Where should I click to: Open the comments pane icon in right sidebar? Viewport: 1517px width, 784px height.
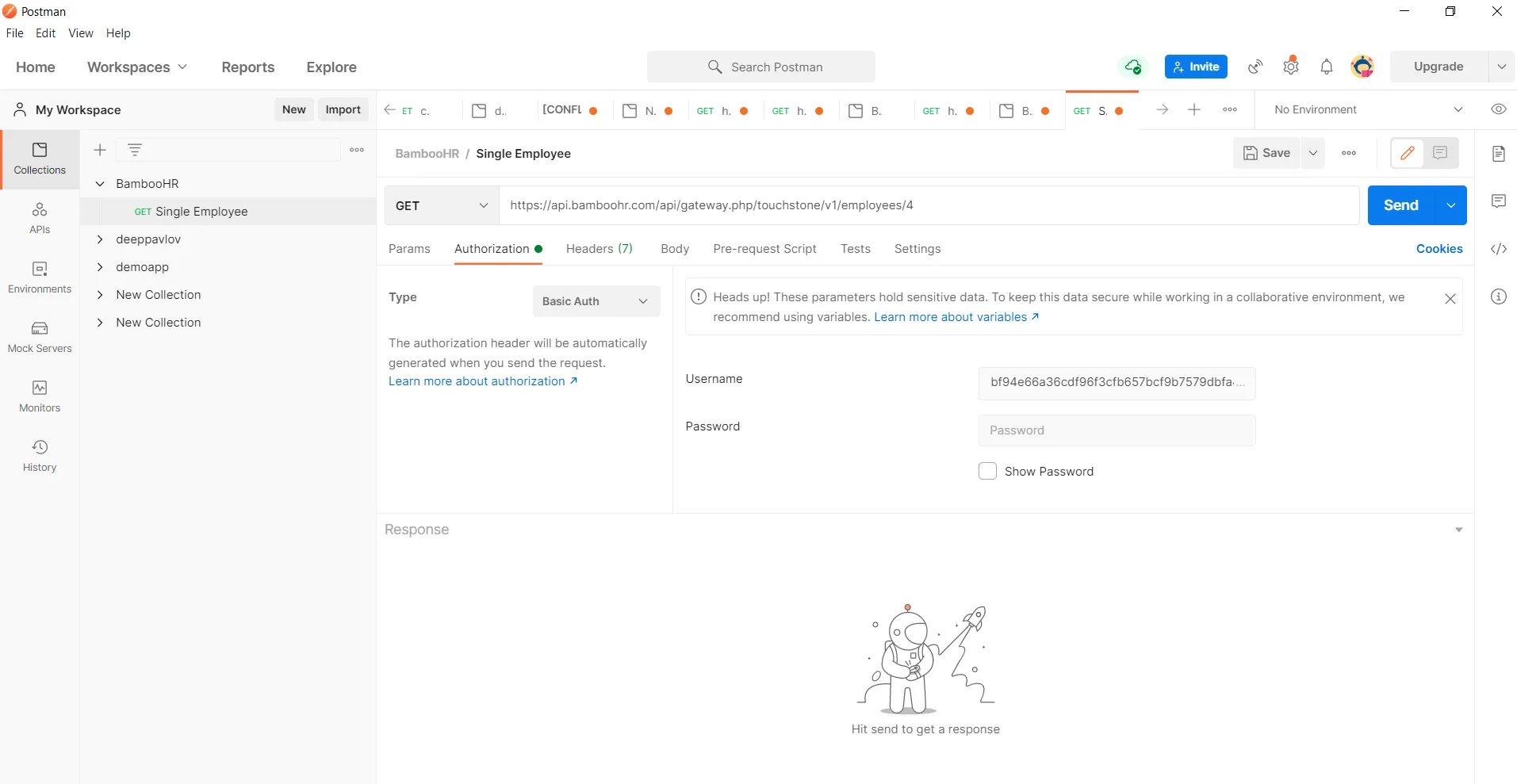tap(1498, 201)
